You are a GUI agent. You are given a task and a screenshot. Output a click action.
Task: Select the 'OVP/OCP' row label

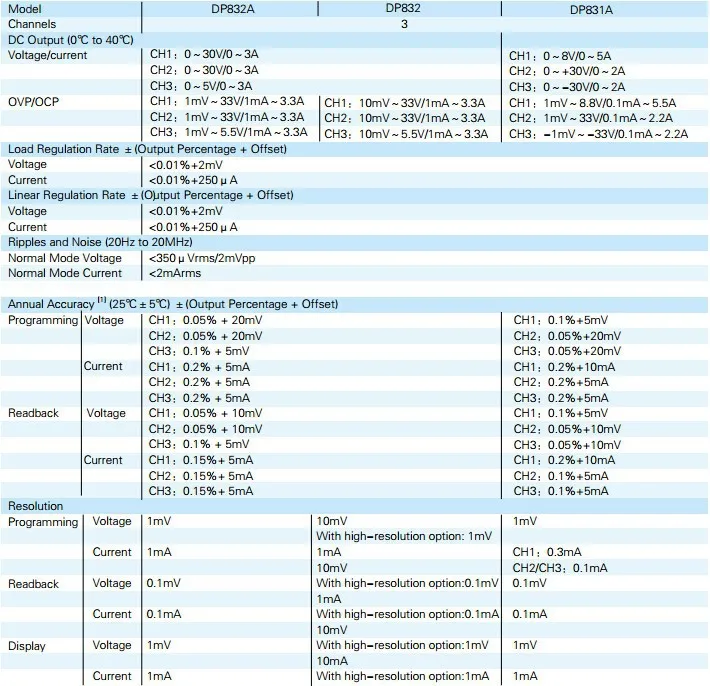(x=34, y=102)
